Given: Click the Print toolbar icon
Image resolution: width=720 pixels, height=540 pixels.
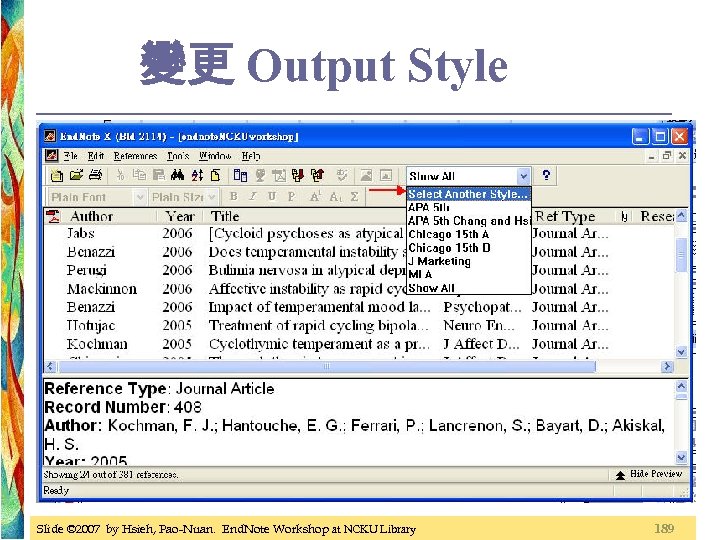Looking at the screenshot, I should [x=95, y=175].
